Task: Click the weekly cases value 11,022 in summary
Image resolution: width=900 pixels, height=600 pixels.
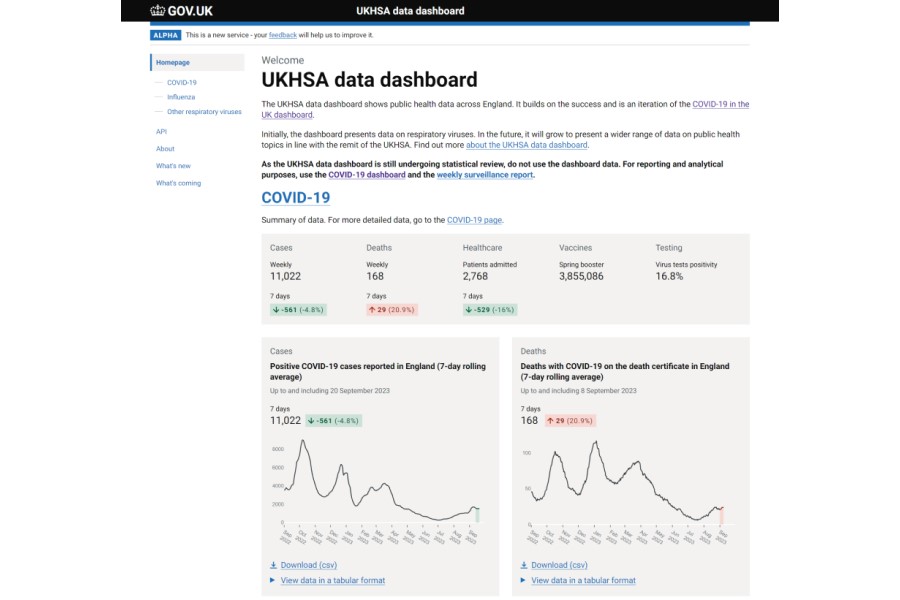Action: (x=285, y=276)
